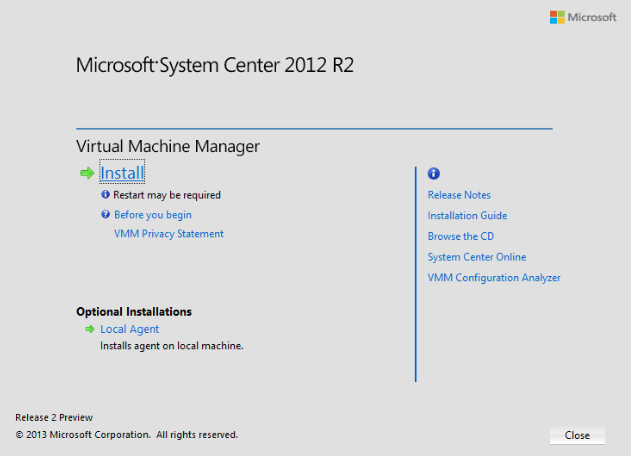Open the VMM Privacy Statement
Viewport: 632px width, 456px height.
(168, 234)
